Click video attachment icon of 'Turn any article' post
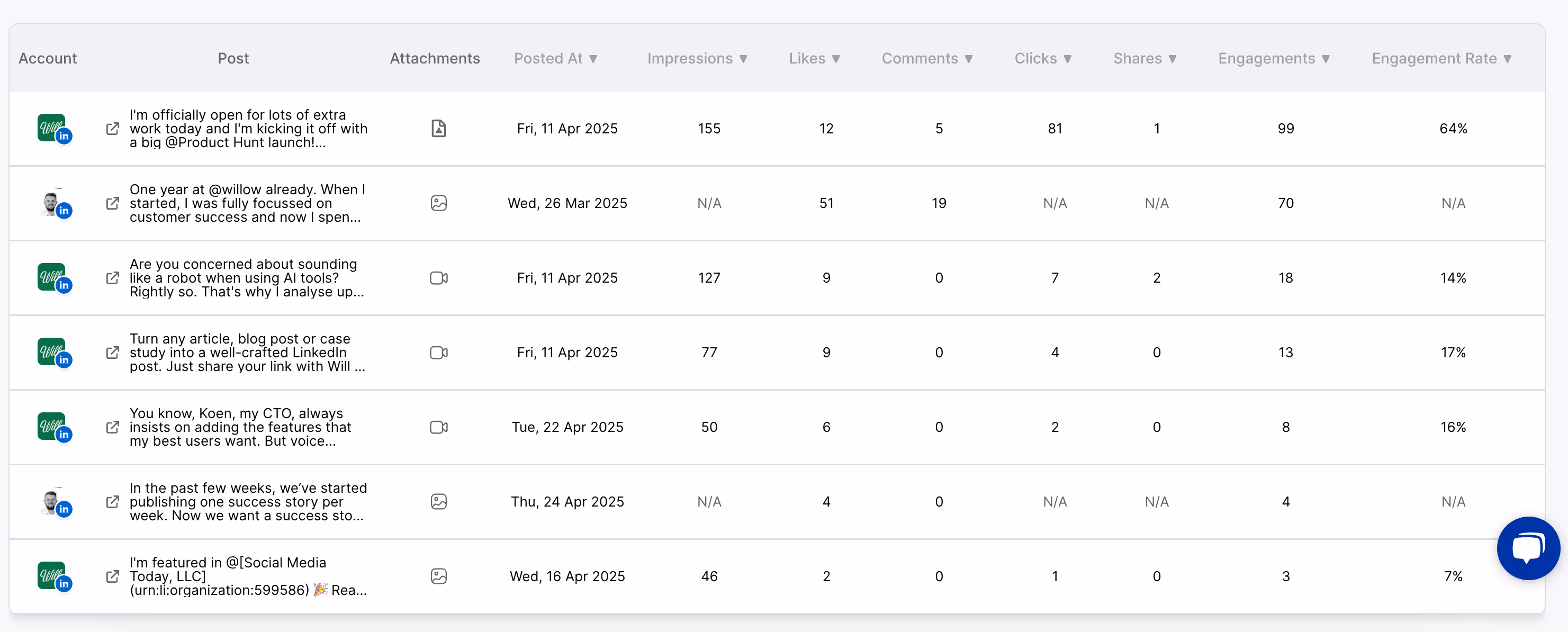This screenshot has width=1568, height=632. pyautogui.click(x=439, y=353)
